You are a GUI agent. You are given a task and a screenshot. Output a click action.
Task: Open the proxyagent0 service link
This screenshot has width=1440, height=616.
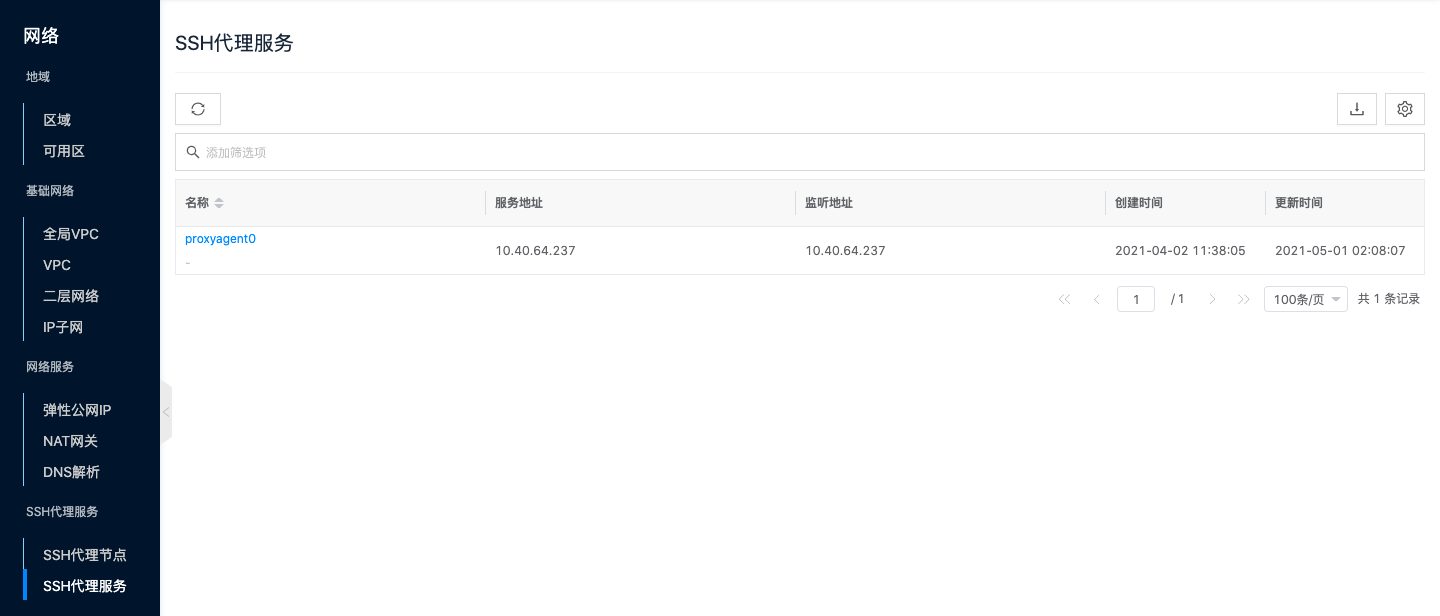220,239
